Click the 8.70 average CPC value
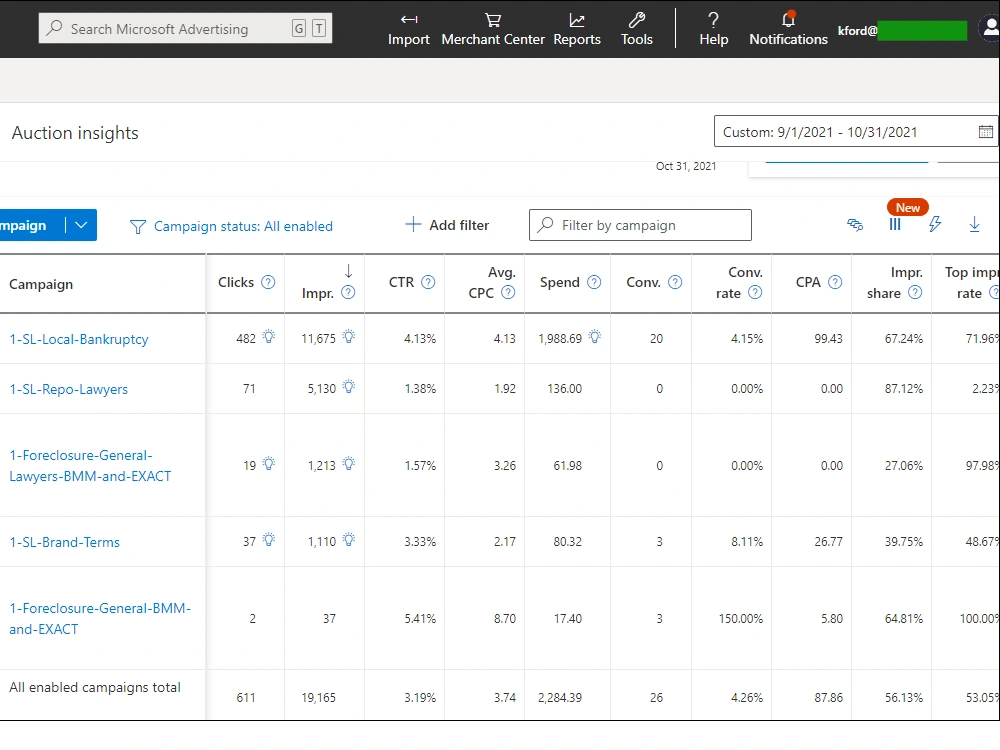Viewport: 1000px width, 750px height. [504, 619]
